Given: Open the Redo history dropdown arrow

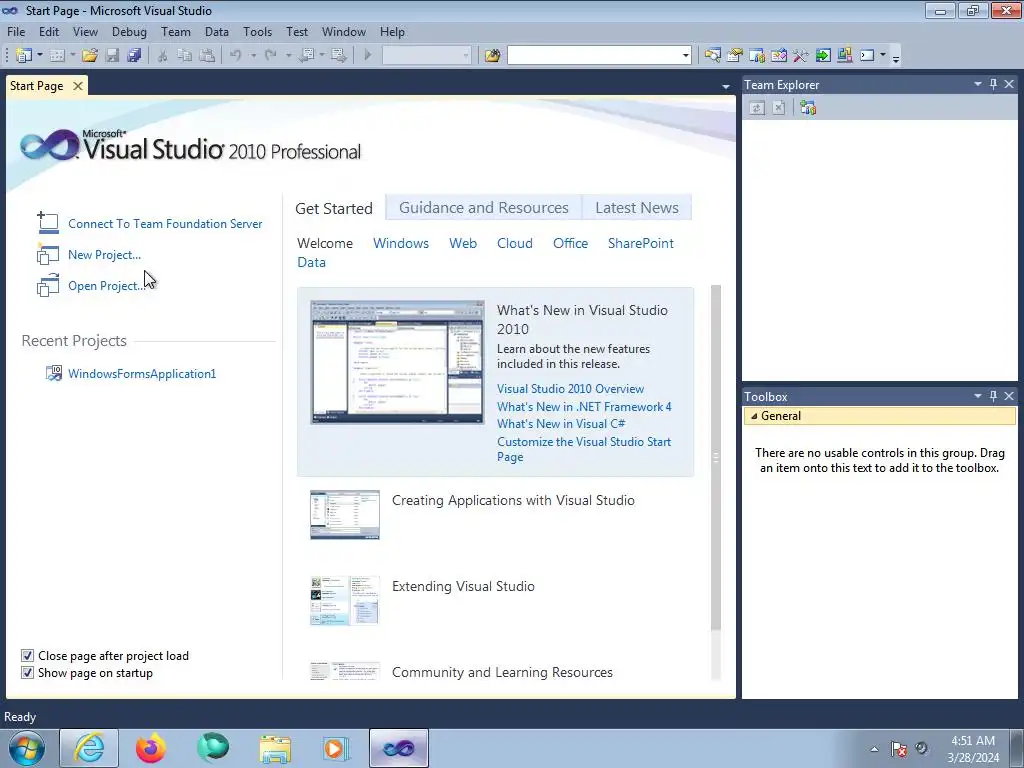Looking at the screenshot, I should tap(288, 56).
